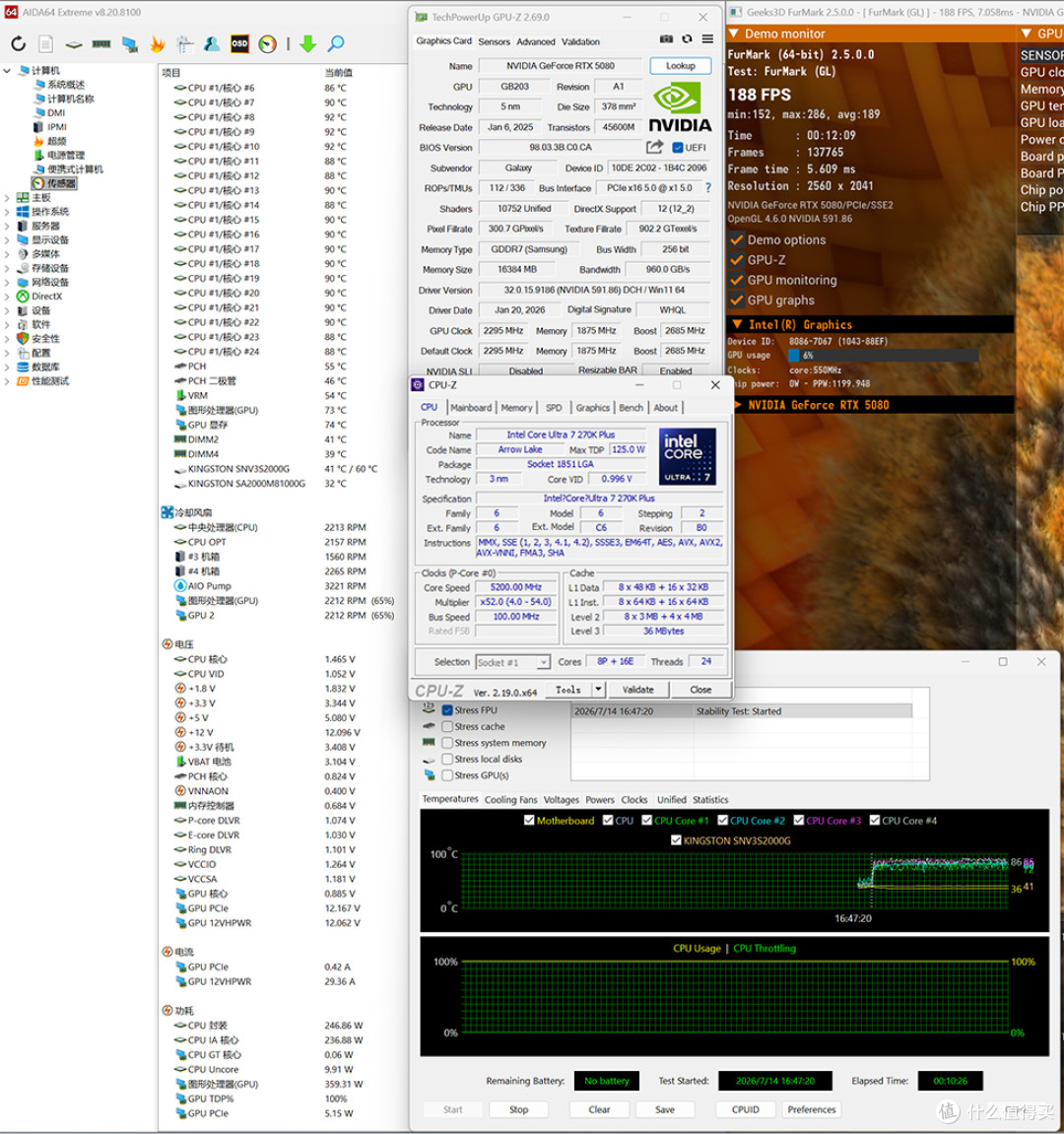Switch to Statistics tab in stability test
The image size is (1064, 1134).
[x=710, y=800]
